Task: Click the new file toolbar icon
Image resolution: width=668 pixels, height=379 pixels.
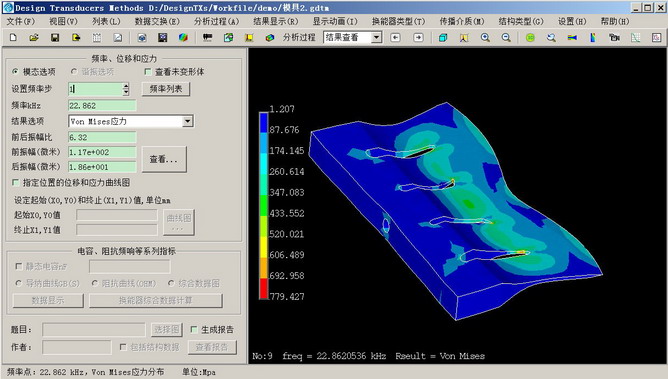Action: pos(13,37)
